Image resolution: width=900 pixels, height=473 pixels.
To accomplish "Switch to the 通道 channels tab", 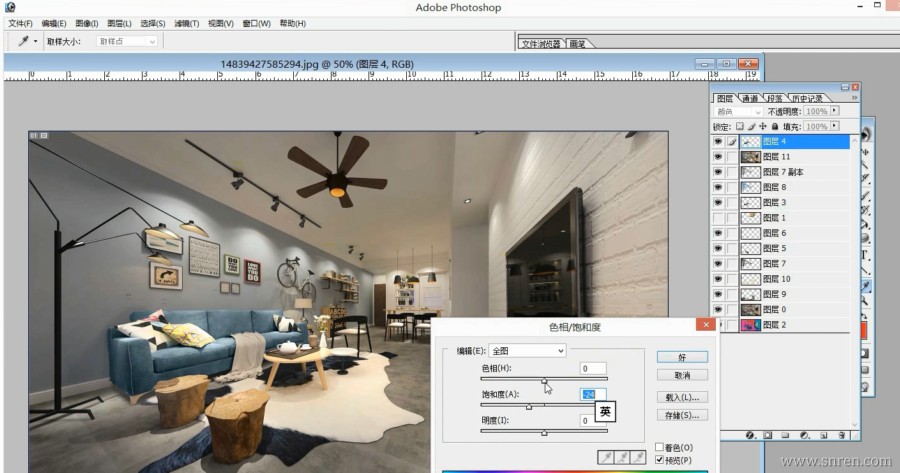I will (750, 98).
